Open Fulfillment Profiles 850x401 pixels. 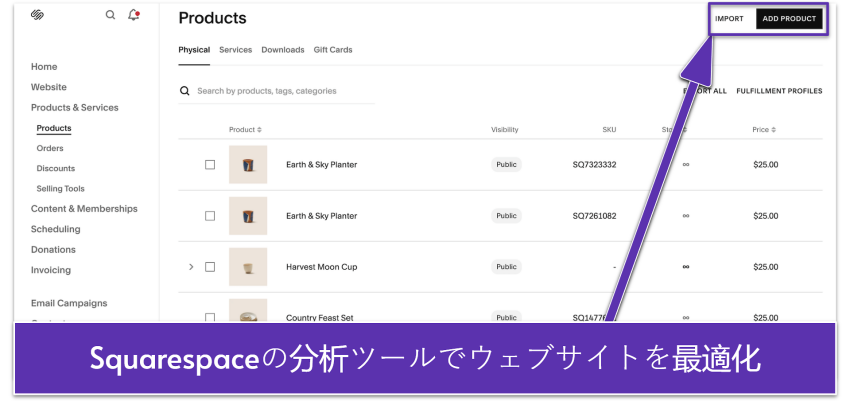tap(779, 91)
